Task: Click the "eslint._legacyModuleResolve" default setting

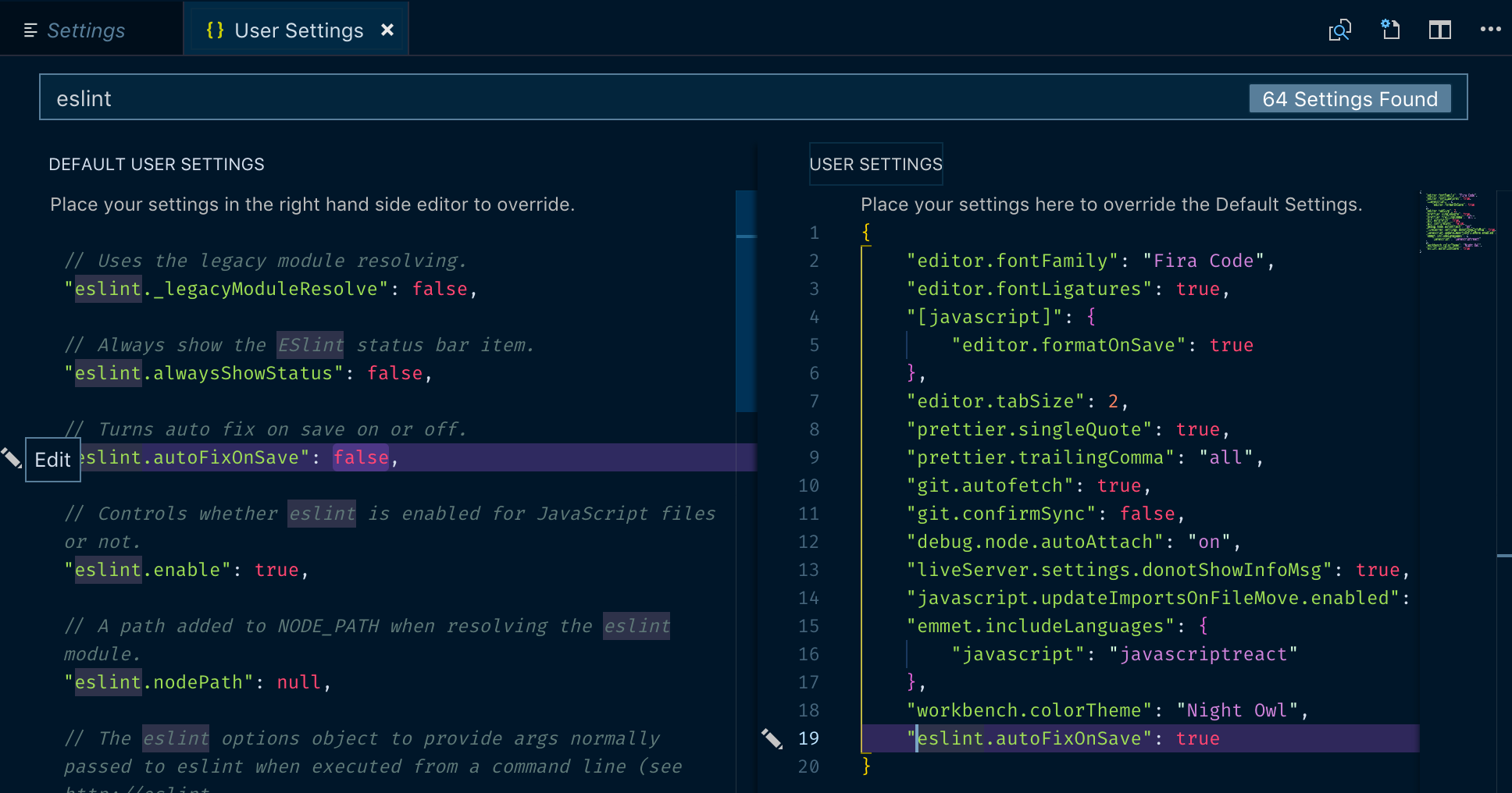Action: click(270, 289)
